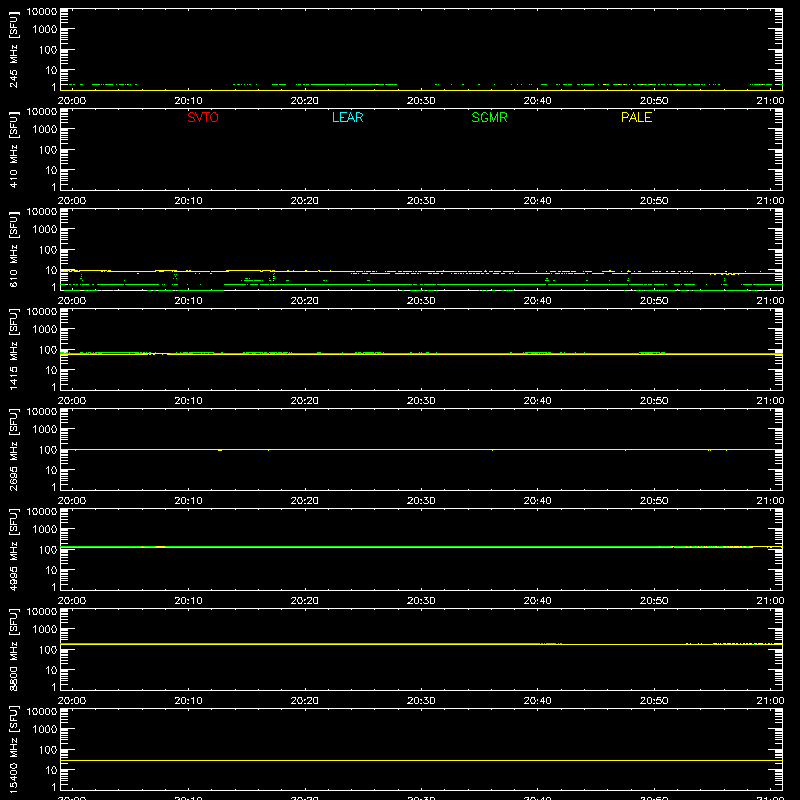Click the 20:50 label of the 8800 MHz plot
This screenshot has height=800, width=800.
654,701
